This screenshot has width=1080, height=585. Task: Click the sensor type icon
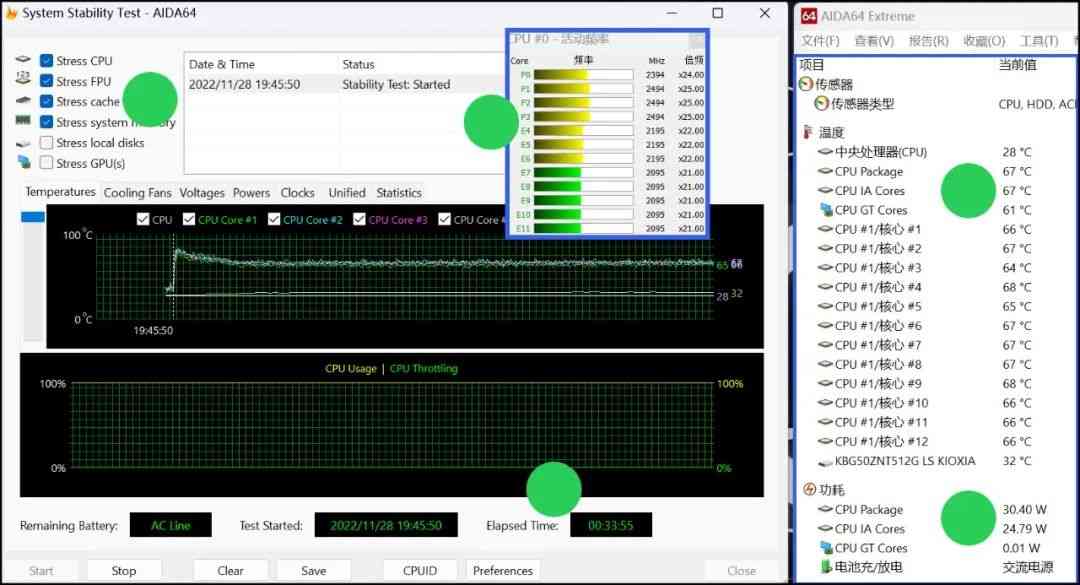pyautogui.click(x=821, y=104)
